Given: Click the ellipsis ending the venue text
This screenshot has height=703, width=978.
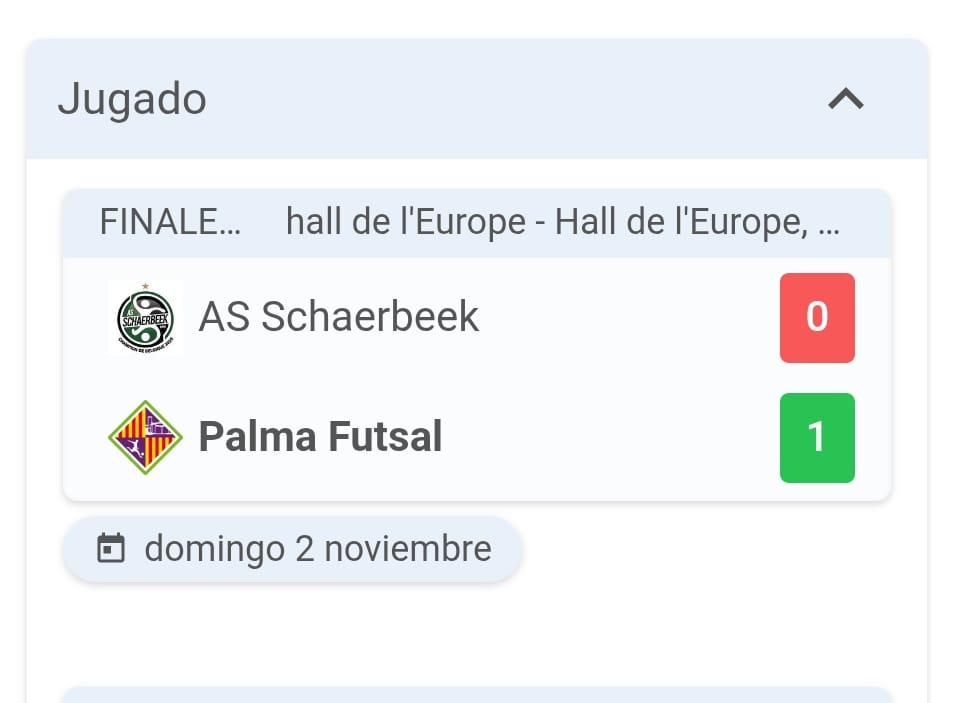Looking at the screenshot, I should [829, 224].
